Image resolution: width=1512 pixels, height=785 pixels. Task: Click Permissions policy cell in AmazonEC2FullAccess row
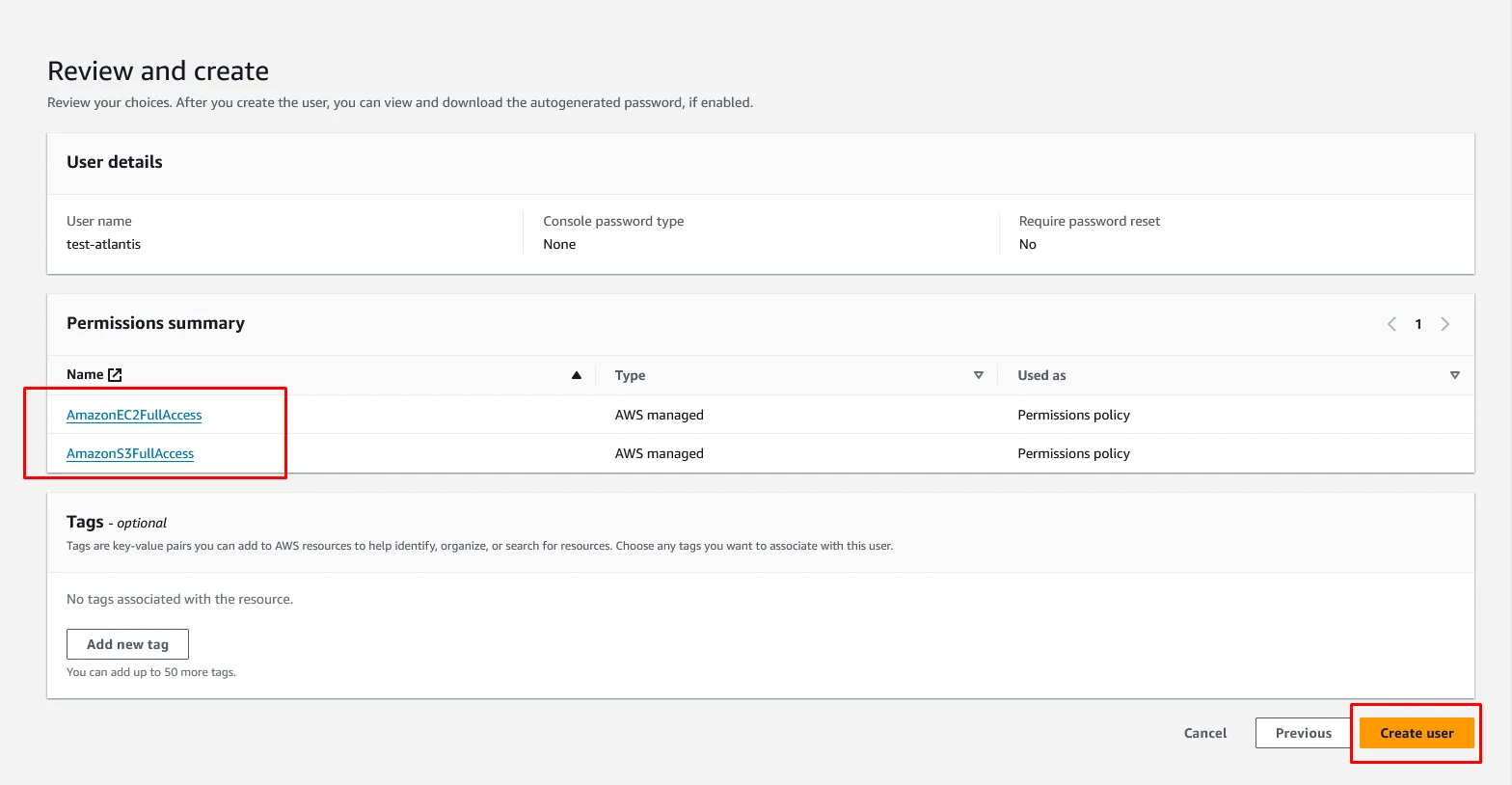[1073, 415]
